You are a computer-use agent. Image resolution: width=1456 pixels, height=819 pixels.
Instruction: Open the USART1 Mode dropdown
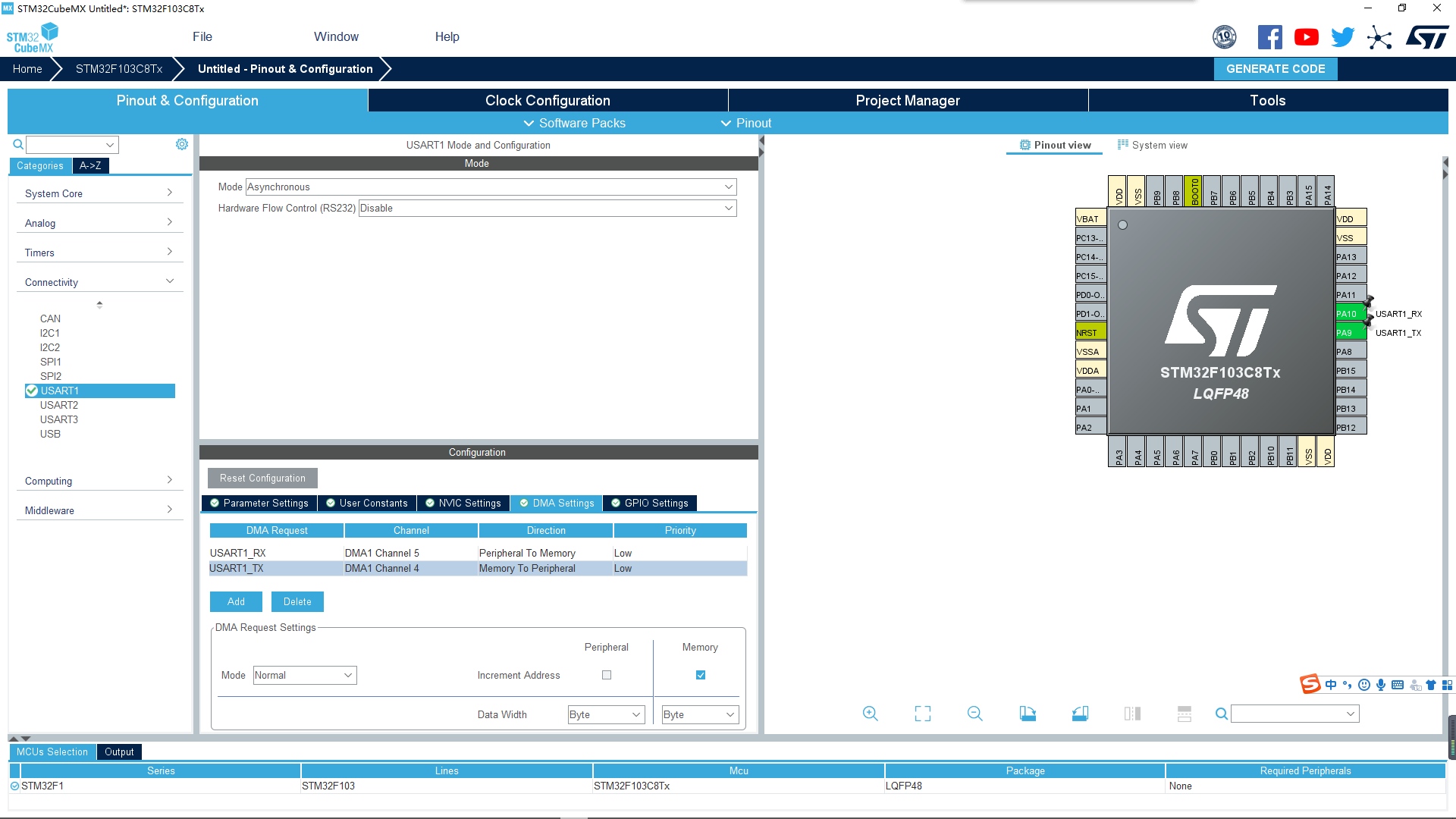[491, 187]
